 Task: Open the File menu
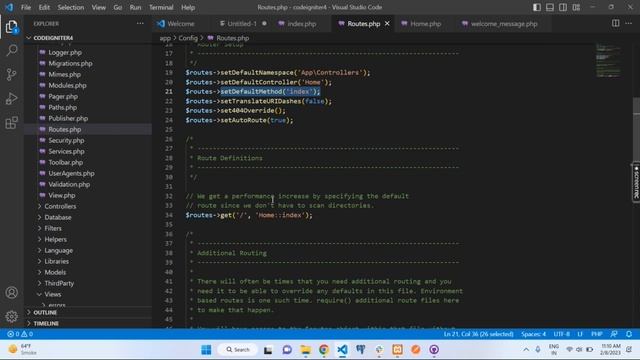pos(26,7)
